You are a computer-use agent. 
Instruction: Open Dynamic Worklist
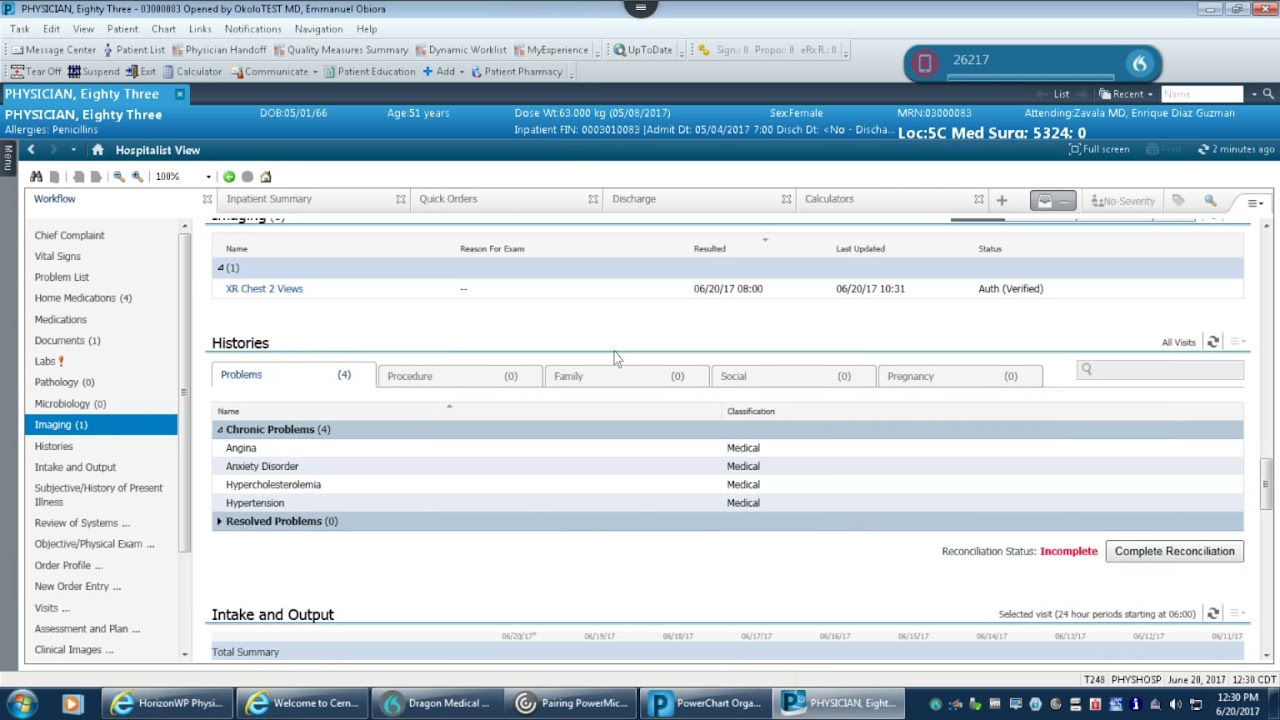pos(460,49)
